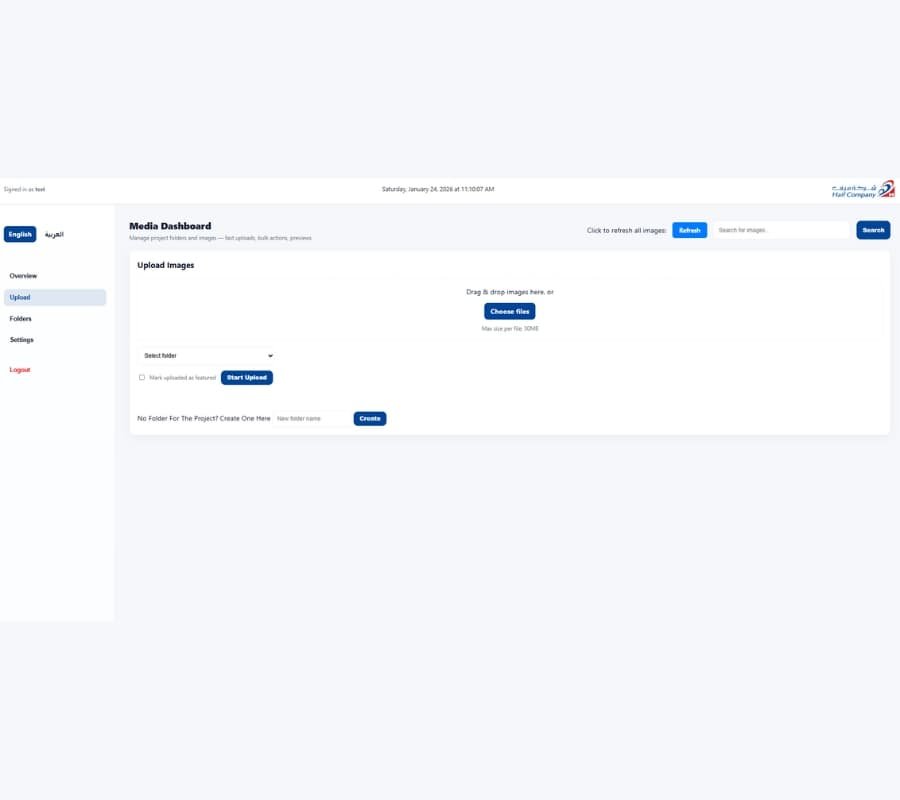Click Create to add a folder

pos(370,418)
